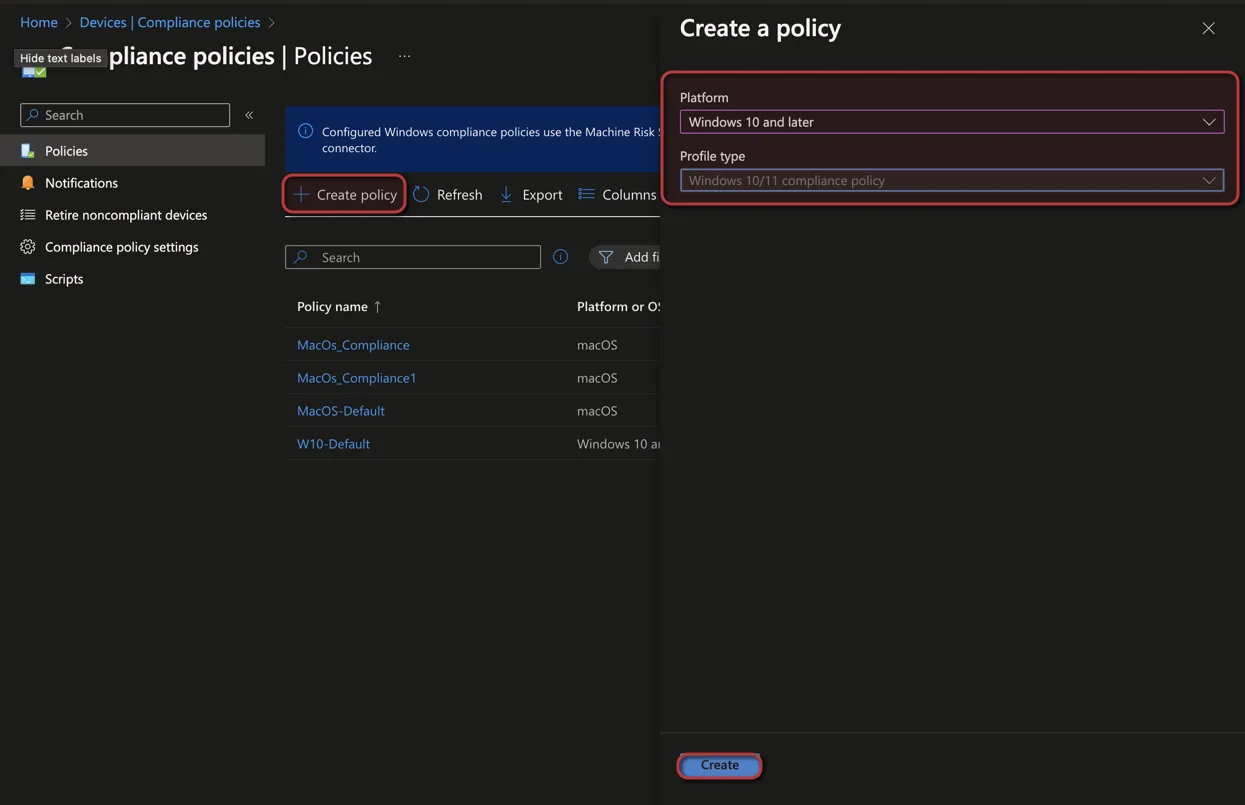
Task: Collapse the sidebar with double chevron
Action: [x=249, y=115]
